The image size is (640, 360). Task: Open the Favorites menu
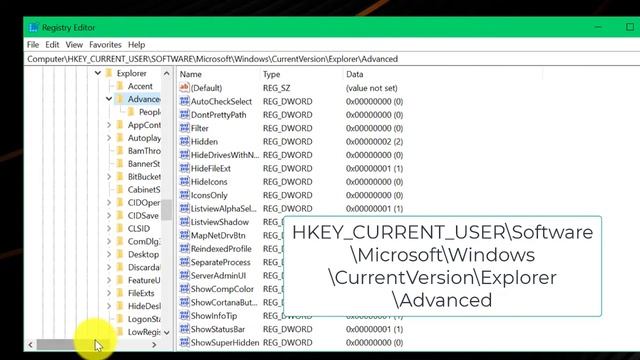[x=105, y=44]
